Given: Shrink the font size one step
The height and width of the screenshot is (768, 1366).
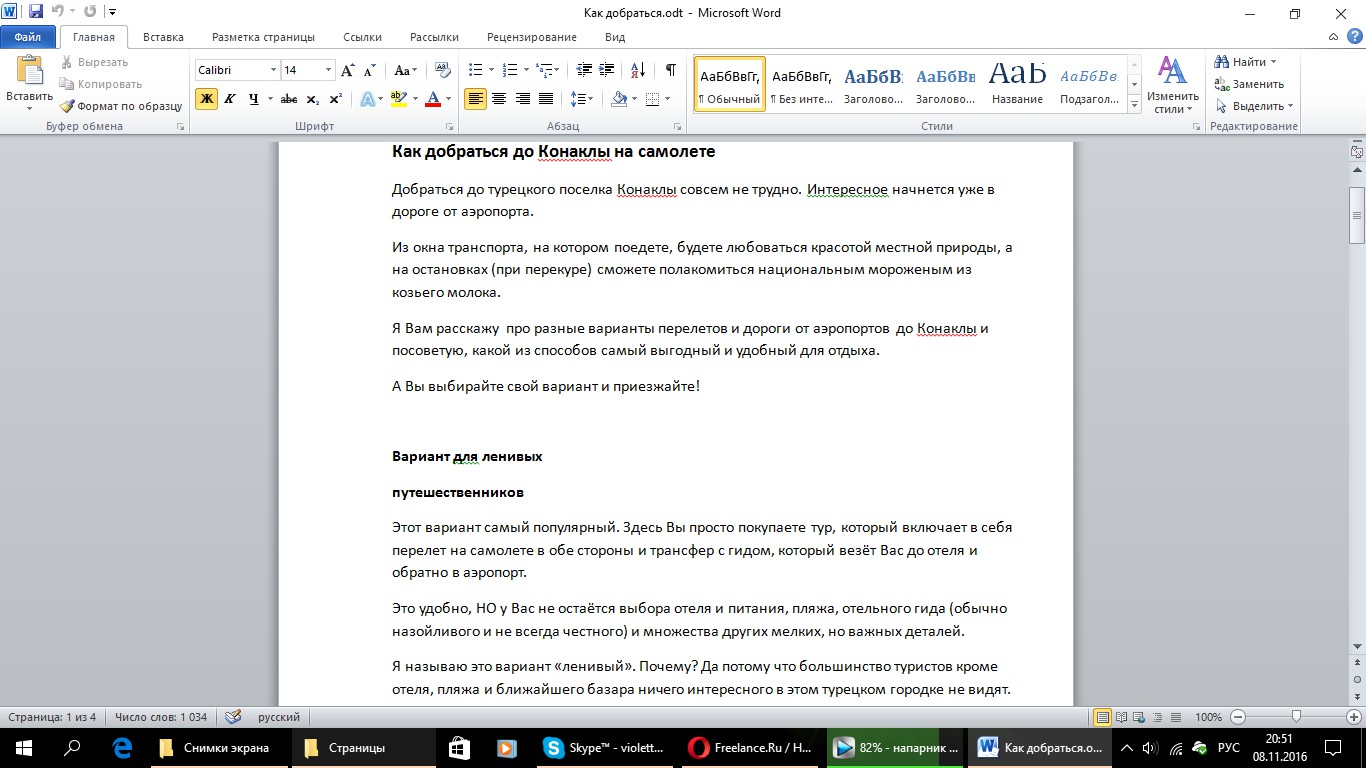Looking at the screenshot, I should (x=369, y=70).
